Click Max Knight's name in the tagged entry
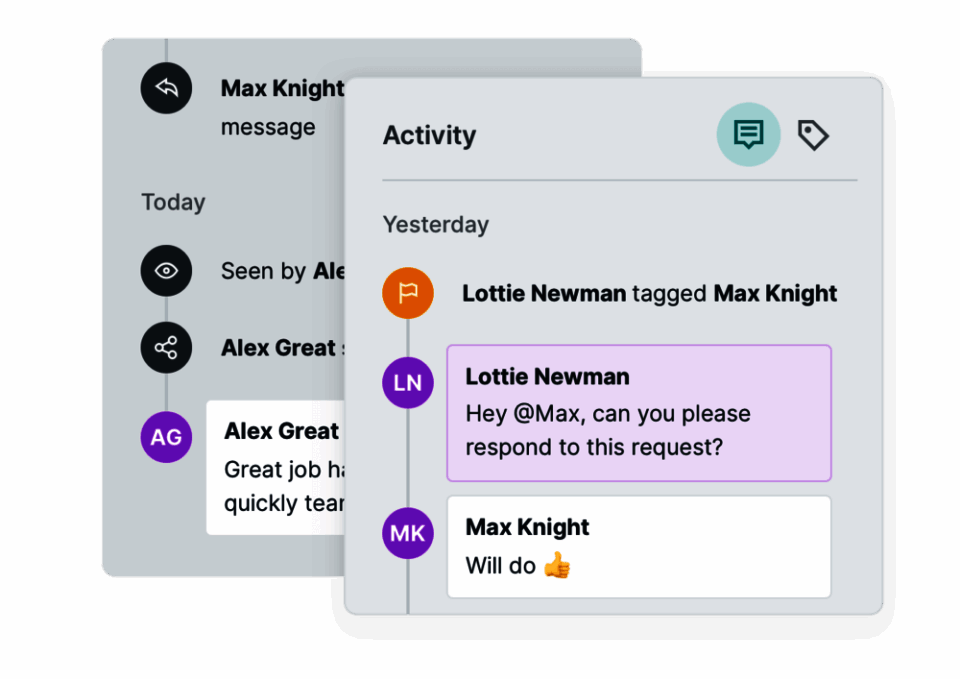 click(x=775, y=294)
